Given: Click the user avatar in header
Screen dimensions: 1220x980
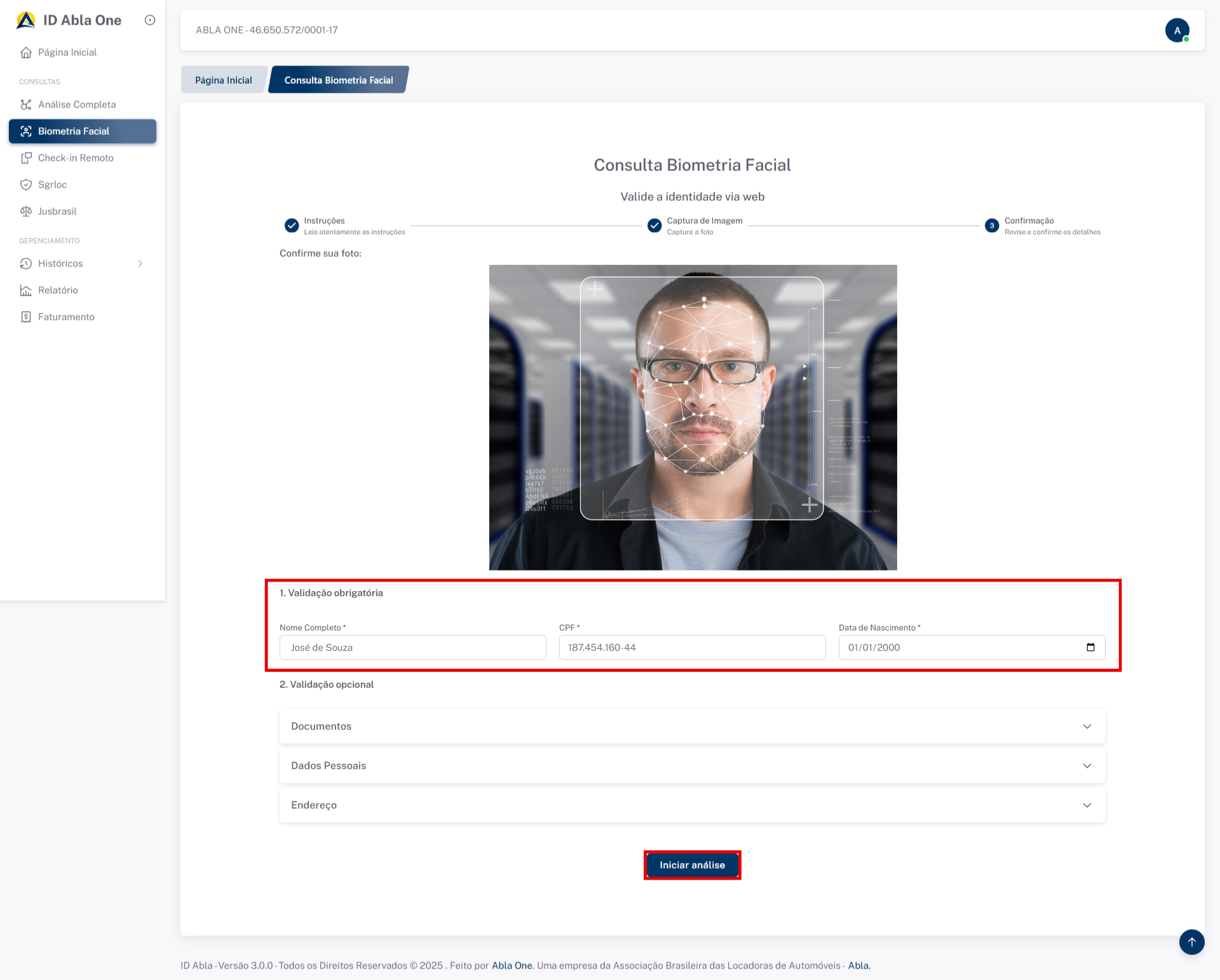Looking at the screenshot, I should [x=1177, y=30].
